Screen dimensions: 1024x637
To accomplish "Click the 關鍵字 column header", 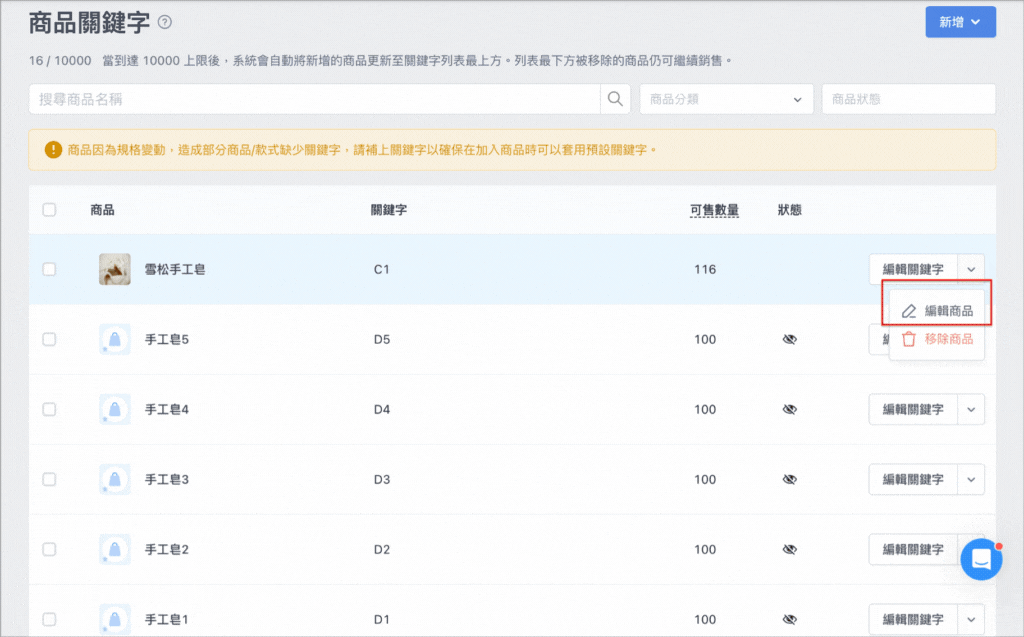I will [x=389, y=210].
